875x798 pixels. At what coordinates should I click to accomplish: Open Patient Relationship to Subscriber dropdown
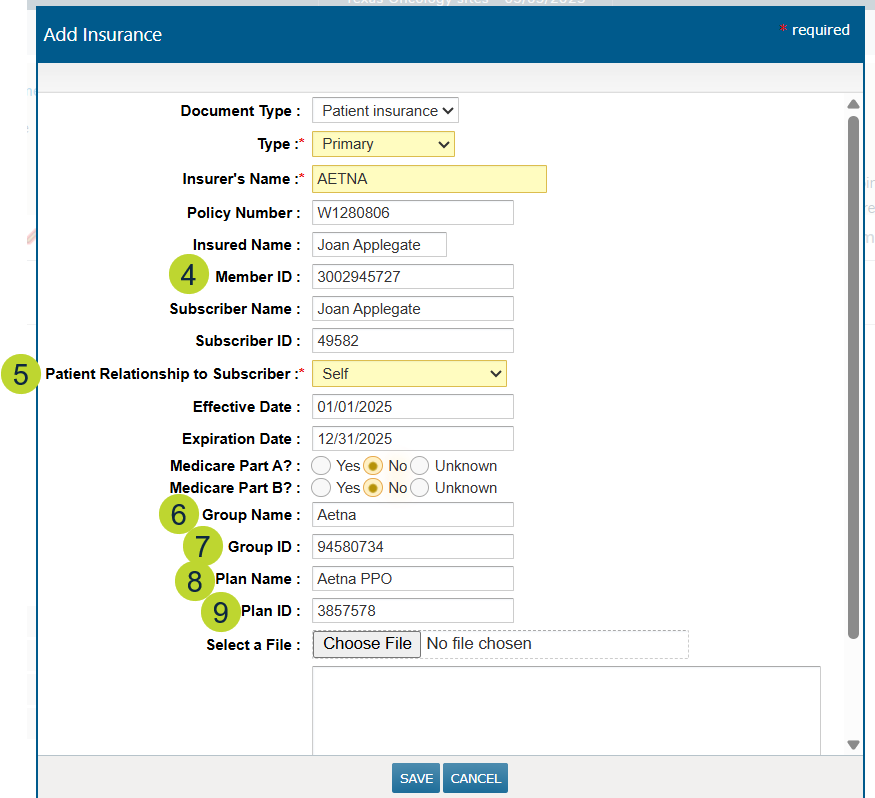click(x=409, y=374)
